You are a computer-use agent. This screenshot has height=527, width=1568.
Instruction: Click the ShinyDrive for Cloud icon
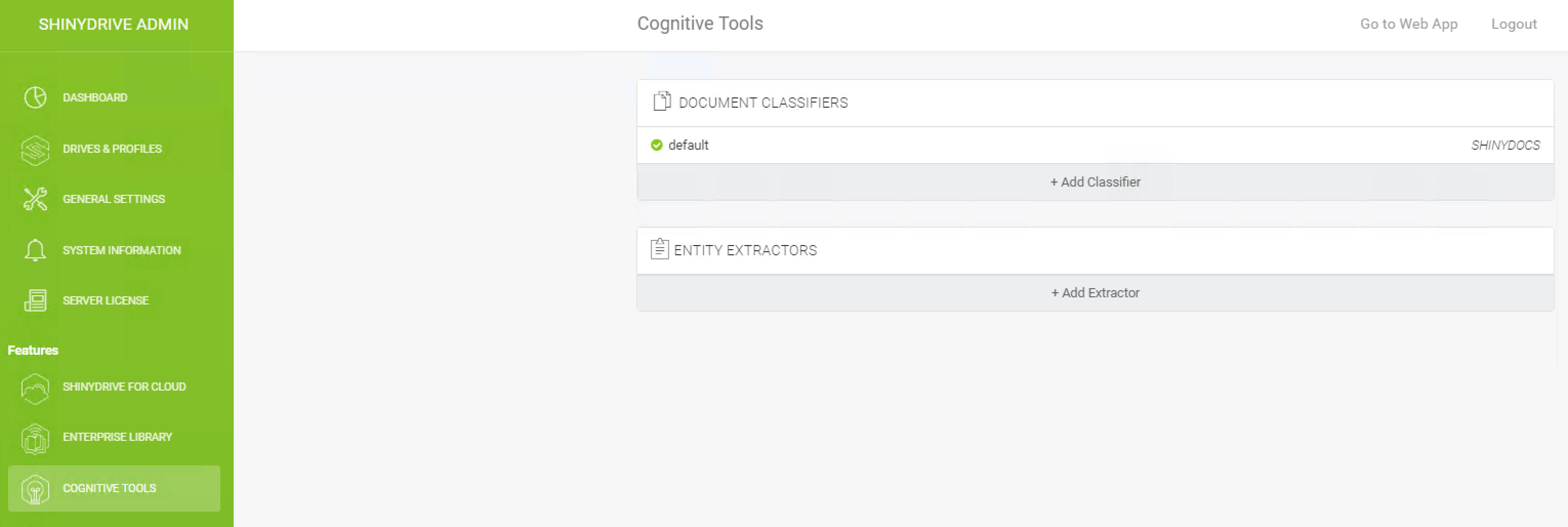pyautogui.click(x=35, y=388)
